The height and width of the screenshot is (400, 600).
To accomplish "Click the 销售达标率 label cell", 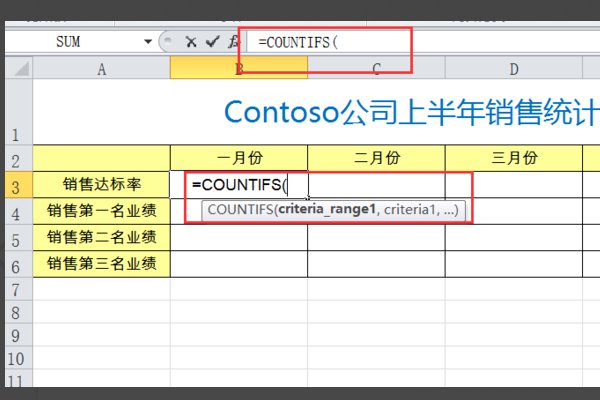I will tap(101, 185).
